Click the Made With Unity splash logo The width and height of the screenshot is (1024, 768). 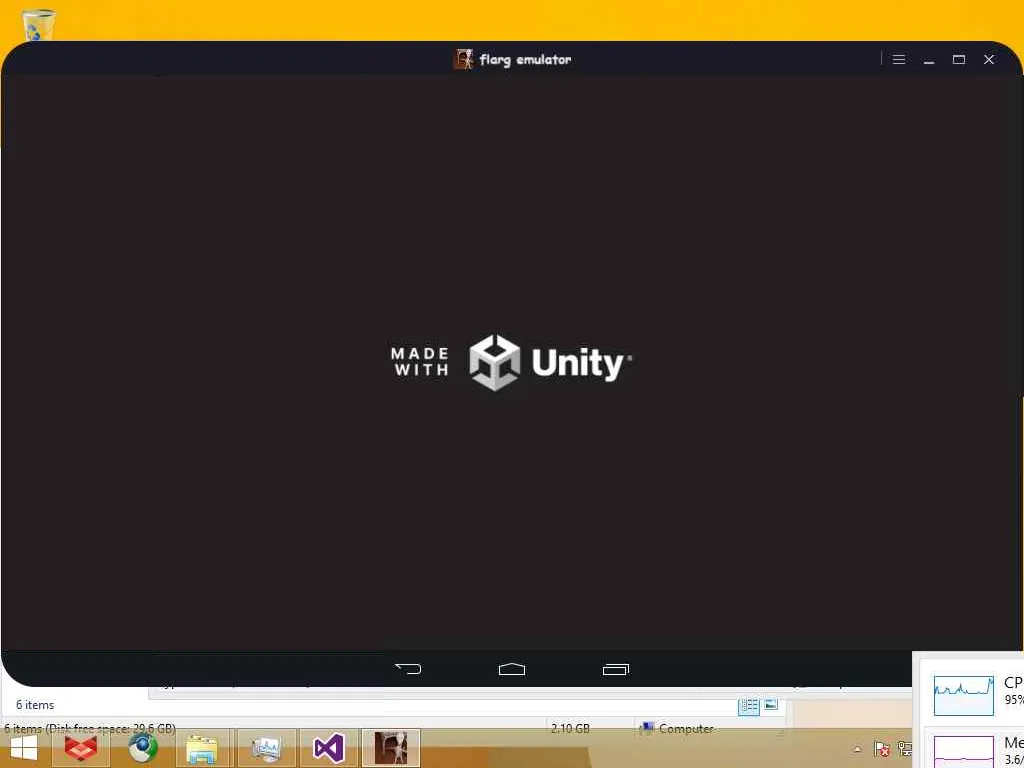(511, 362)
